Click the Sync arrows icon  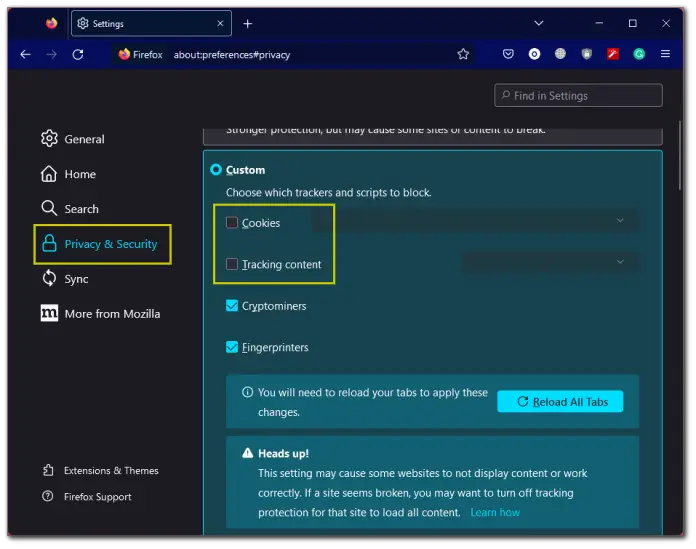(x=49, y=278)
